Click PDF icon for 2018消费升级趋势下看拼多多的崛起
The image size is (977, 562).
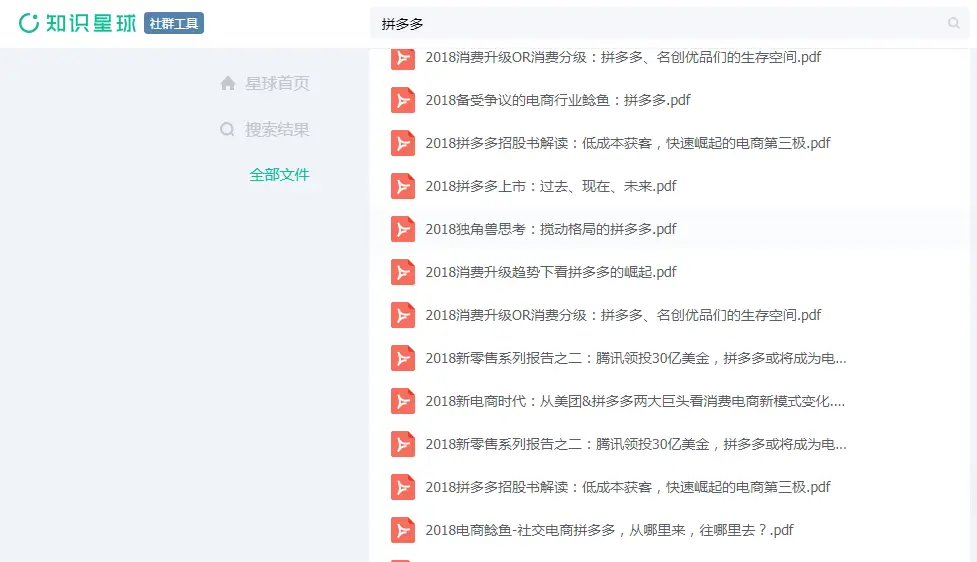[402, 272]
